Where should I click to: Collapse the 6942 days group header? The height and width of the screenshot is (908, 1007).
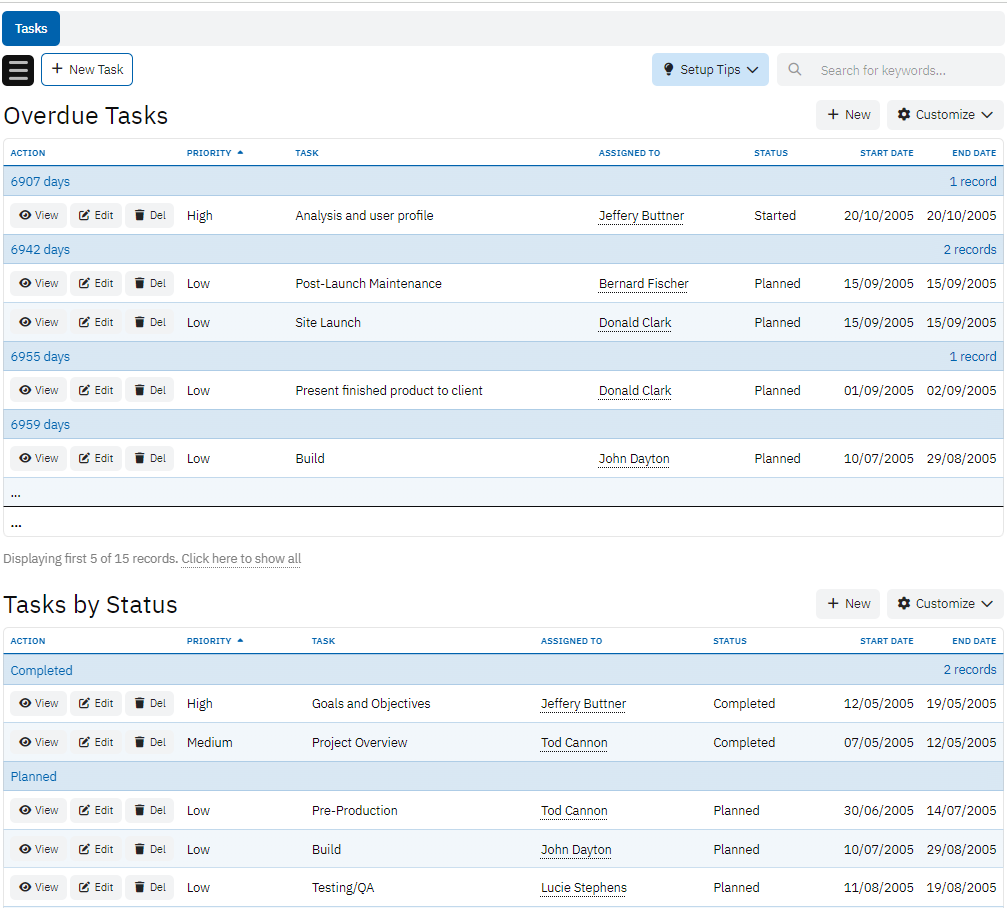coord(40,250)
